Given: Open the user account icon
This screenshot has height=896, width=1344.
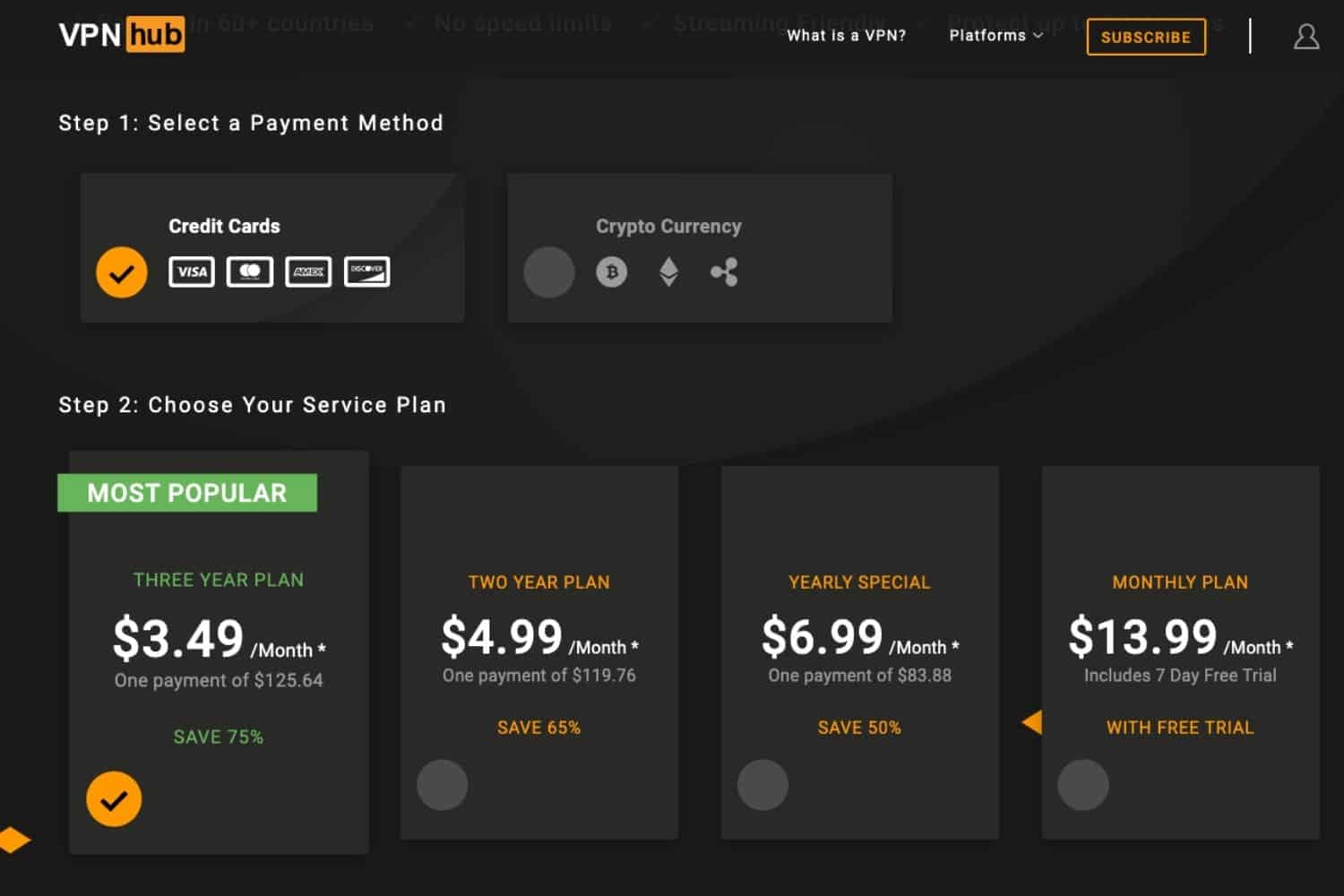Looking at the screenshot, I should pyautogui.click(x=1306, y=37).
